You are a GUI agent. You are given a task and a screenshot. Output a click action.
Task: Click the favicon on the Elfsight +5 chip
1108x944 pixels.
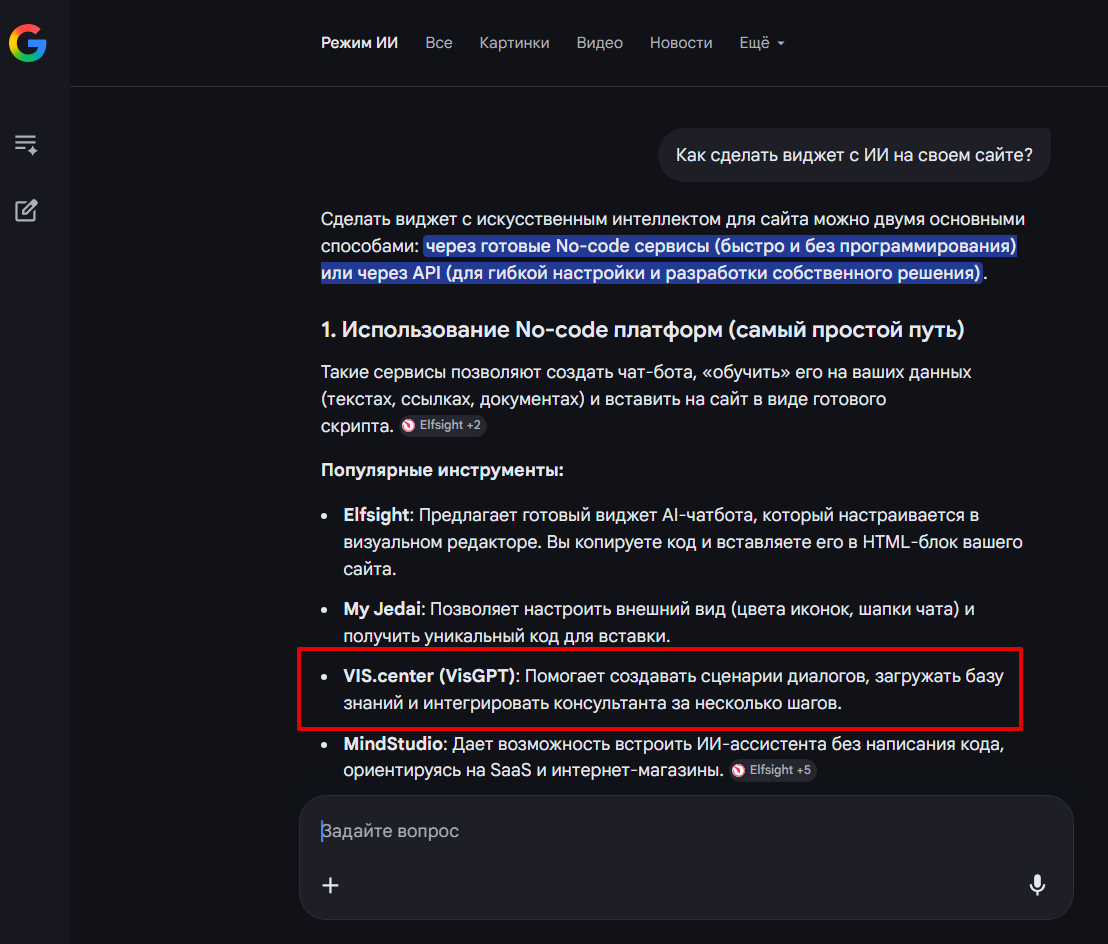click(x=739, y=770)
